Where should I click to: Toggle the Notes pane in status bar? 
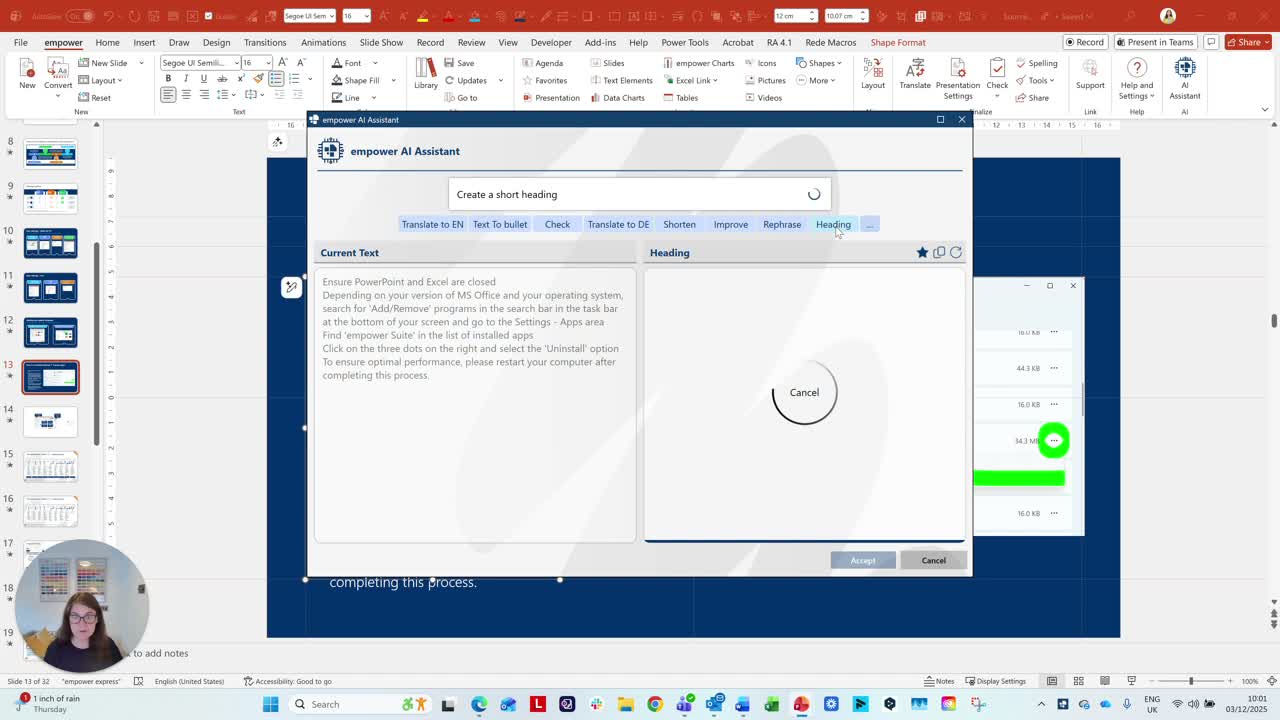(x=938, y=681)
